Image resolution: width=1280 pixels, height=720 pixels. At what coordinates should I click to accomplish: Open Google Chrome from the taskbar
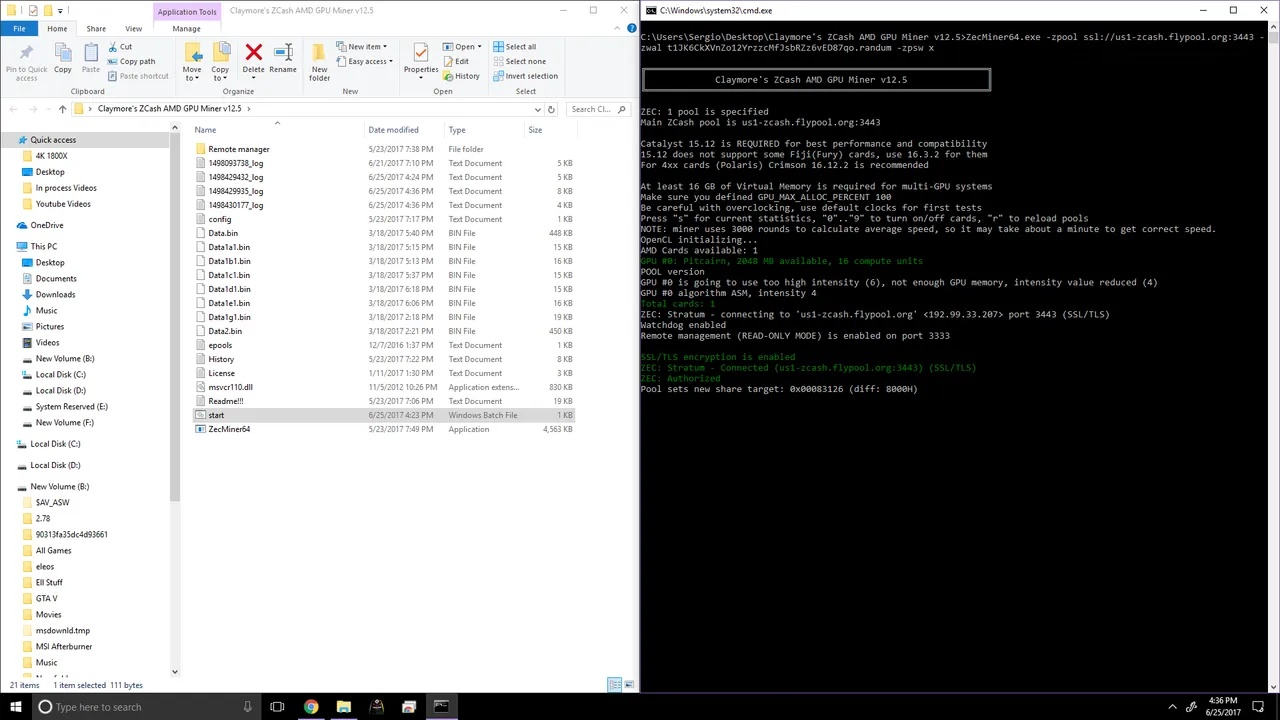[311, 707]
